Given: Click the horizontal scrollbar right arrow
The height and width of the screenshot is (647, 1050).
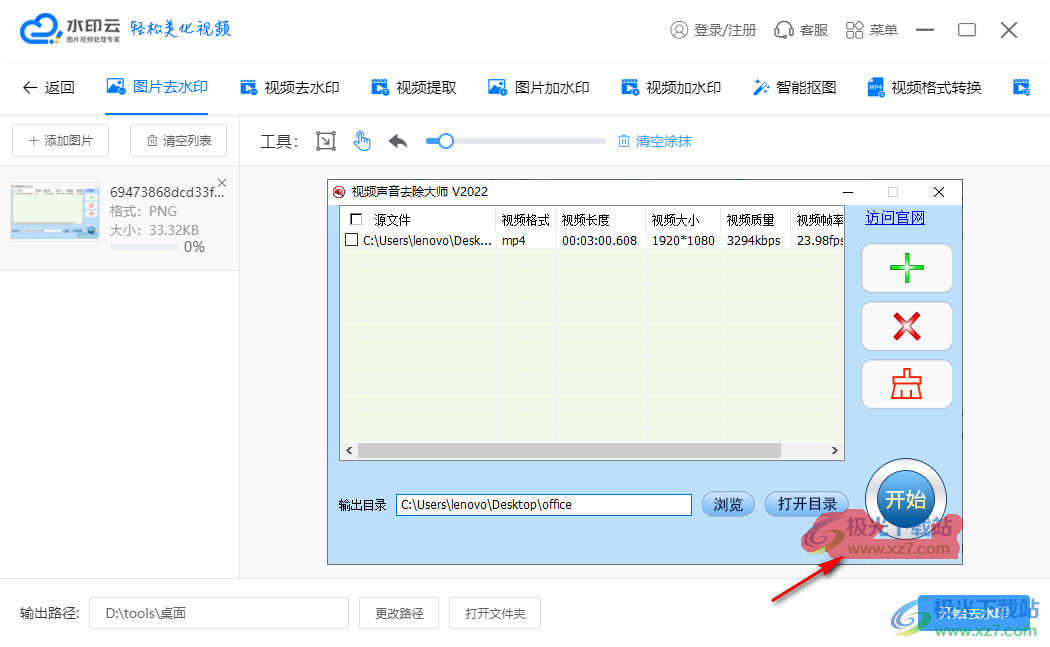Looking at the screenshot, I should [834, 451].
